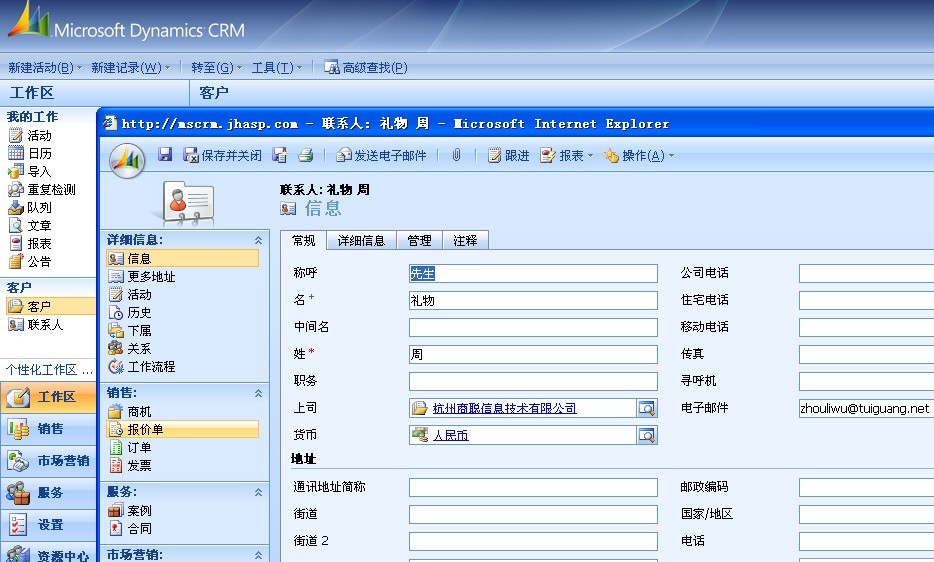Screen dimensions: 934x562
Task: Switch to Details (详细信息) tab
Action: pyautogui.click(x=361, y=240)
